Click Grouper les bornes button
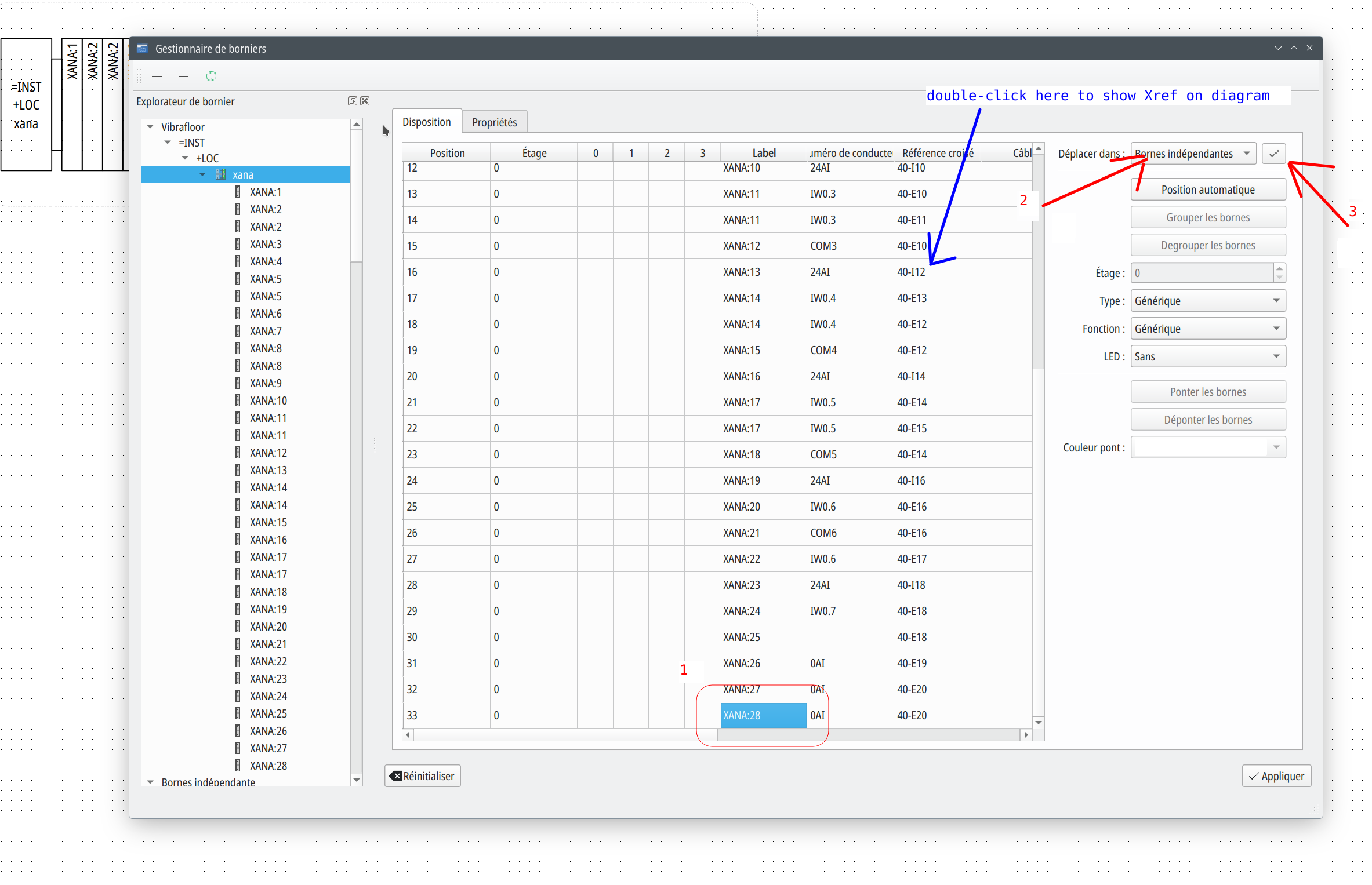The image size is (1372, 885). 1208,217
